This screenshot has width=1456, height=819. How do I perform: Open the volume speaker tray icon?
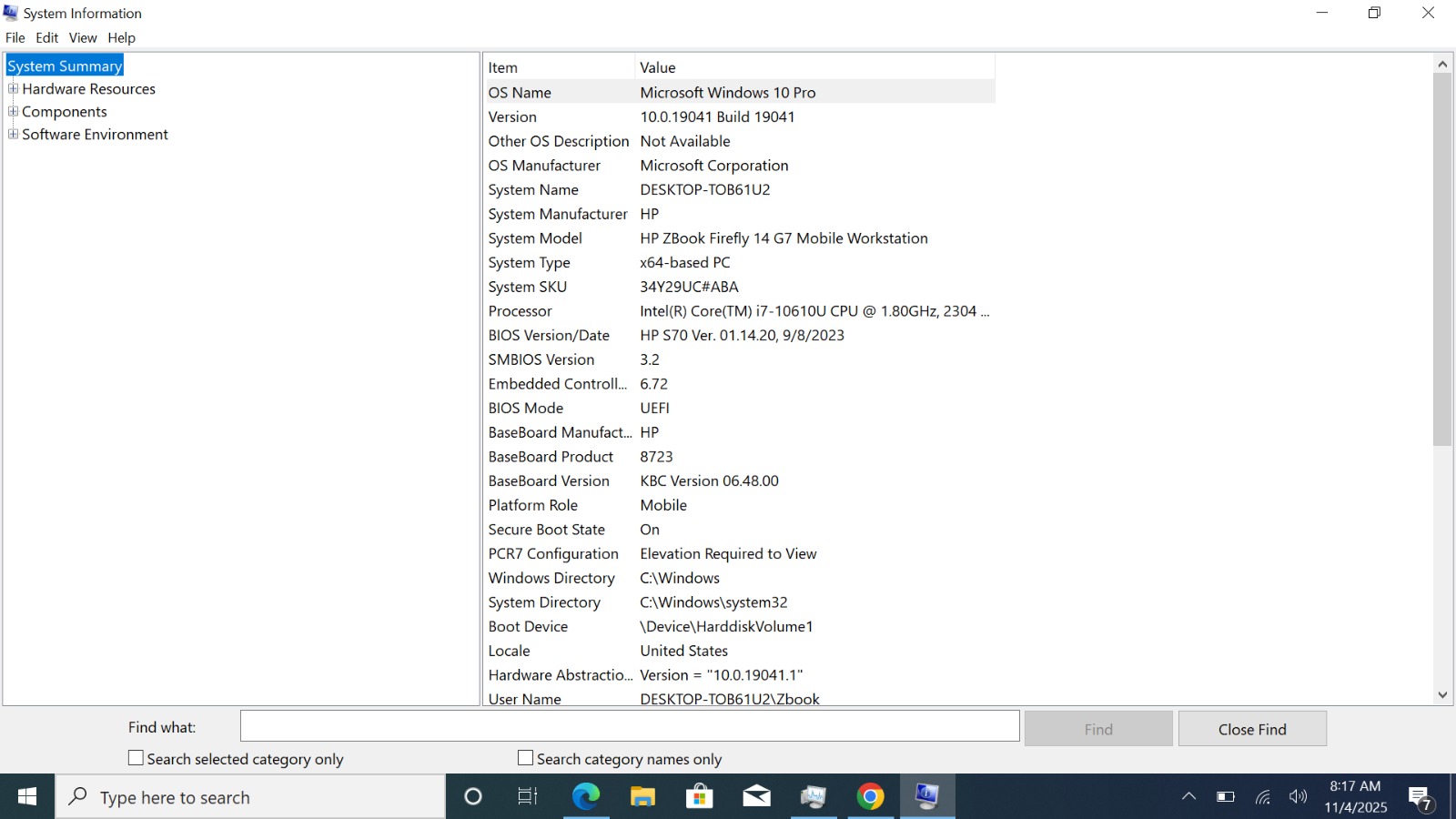click(x=1298, y=797)
